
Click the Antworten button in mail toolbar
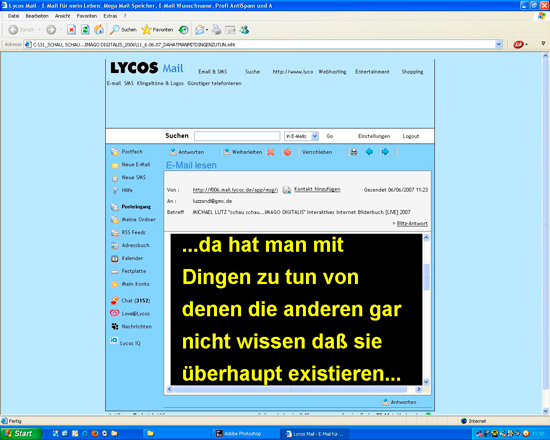[187, 152]
